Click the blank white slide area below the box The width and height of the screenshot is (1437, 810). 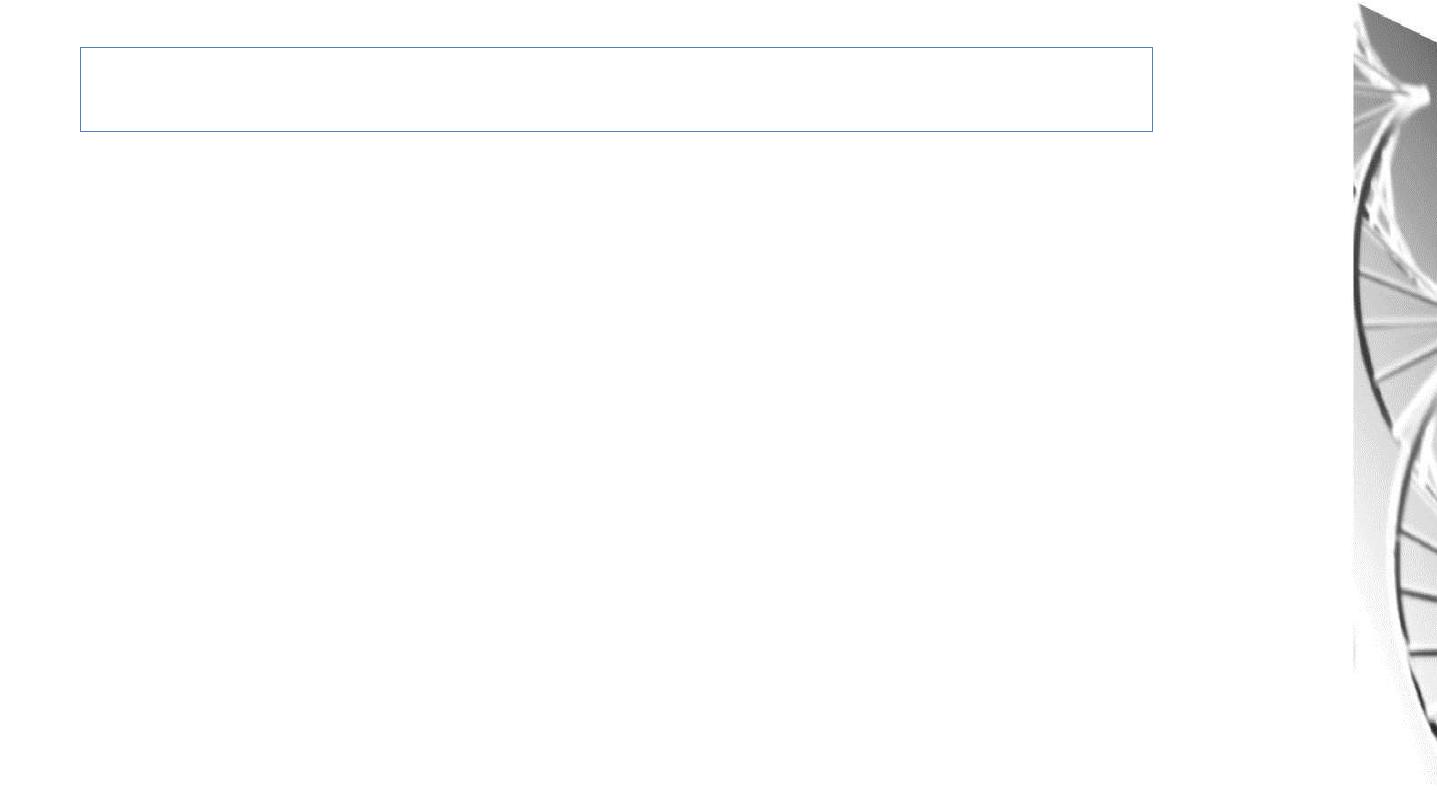pos(616,460)
